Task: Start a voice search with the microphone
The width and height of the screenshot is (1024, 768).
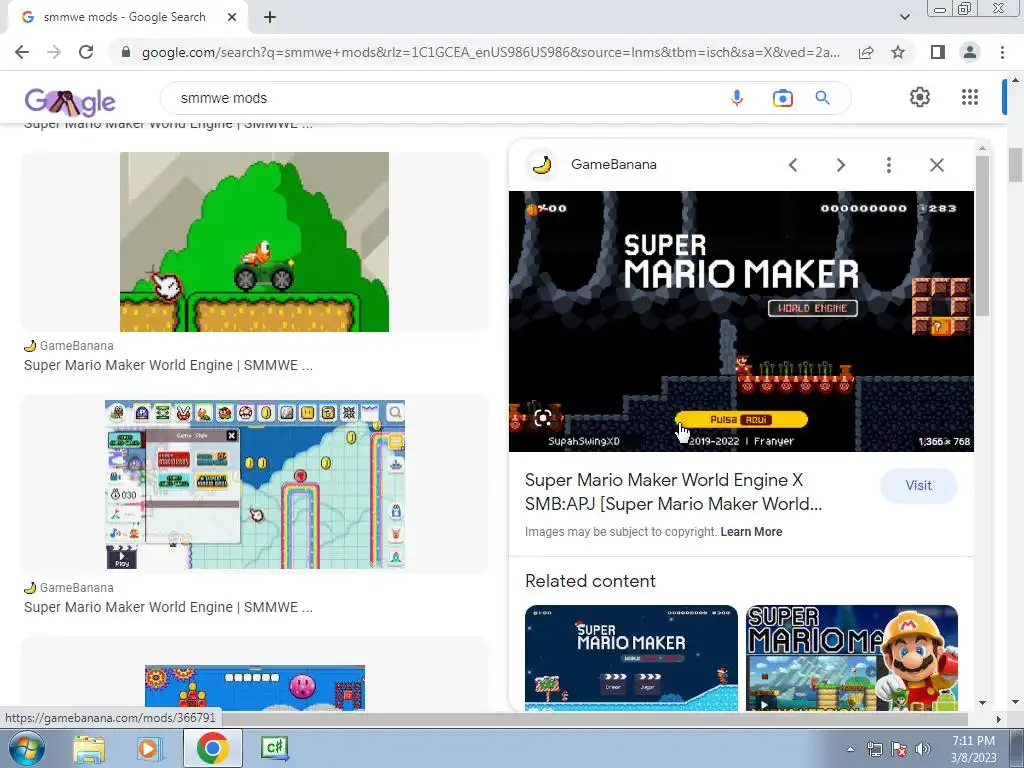Action: click(x=737, y=98)
